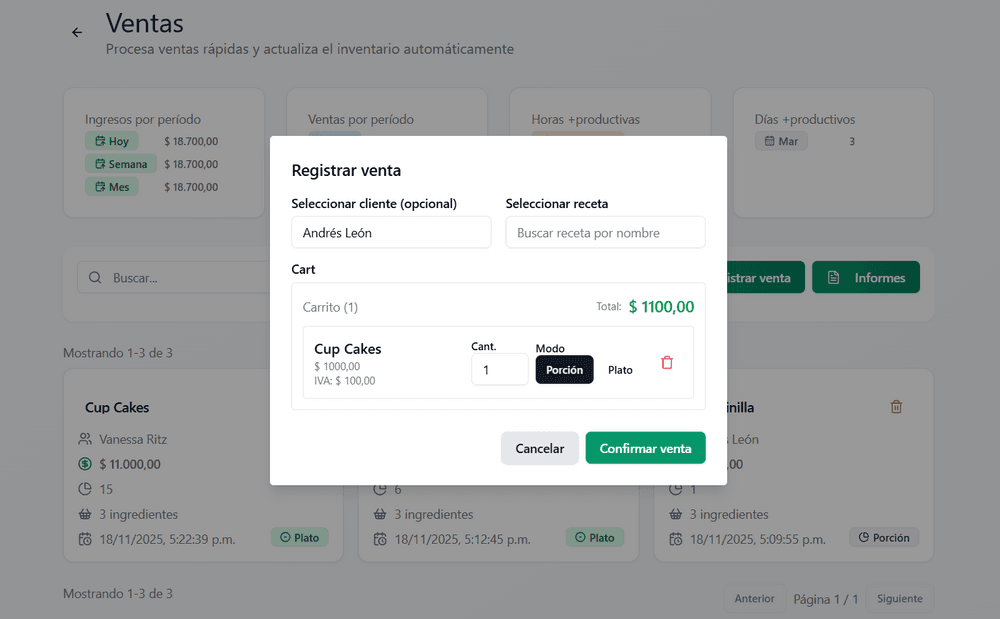
Task: Click the dollar coin icon by $ 11.000,00
Action: 85,464
